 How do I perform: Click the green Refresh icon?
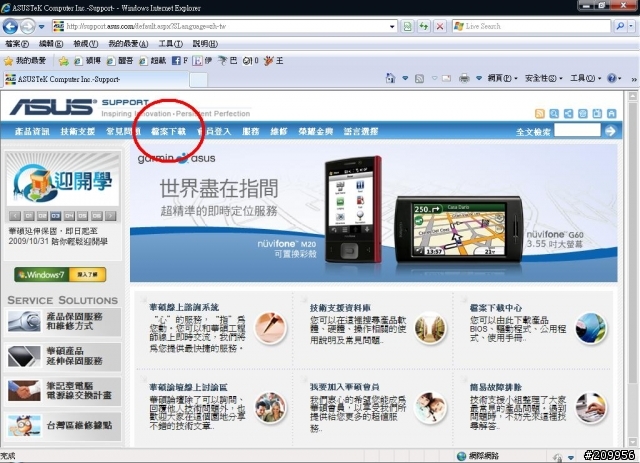[424, 27]
